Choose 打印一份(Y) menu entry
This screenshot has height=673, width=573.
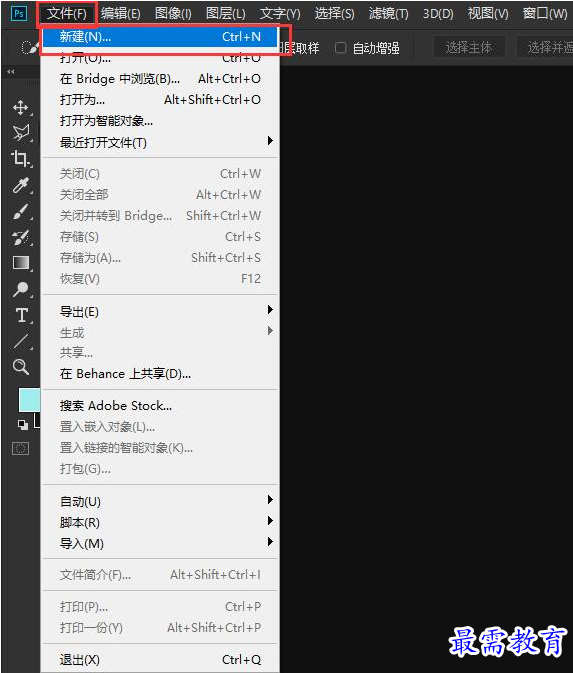160,628
